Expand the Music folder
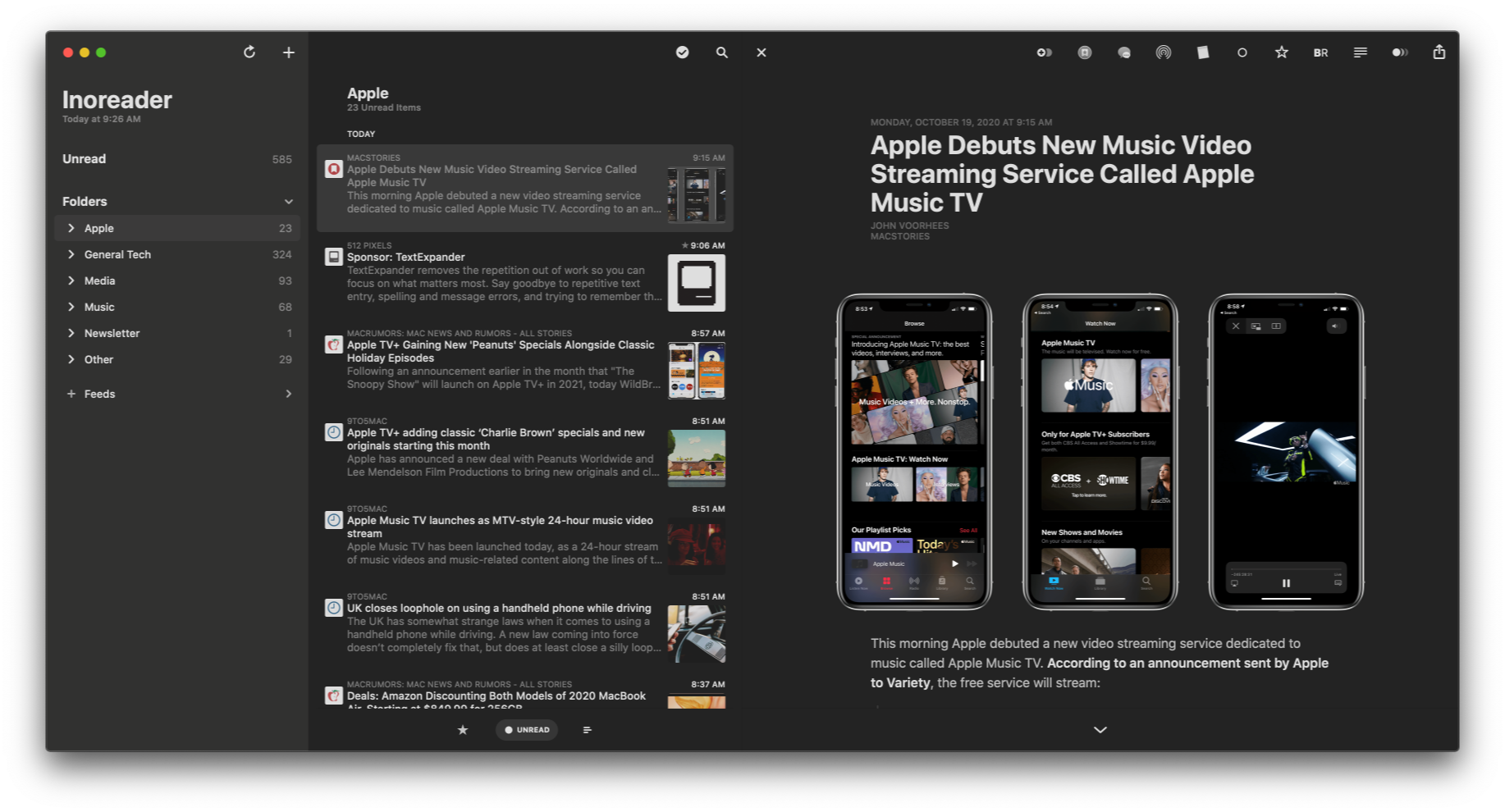1505x812 pixels. (71, 307)
